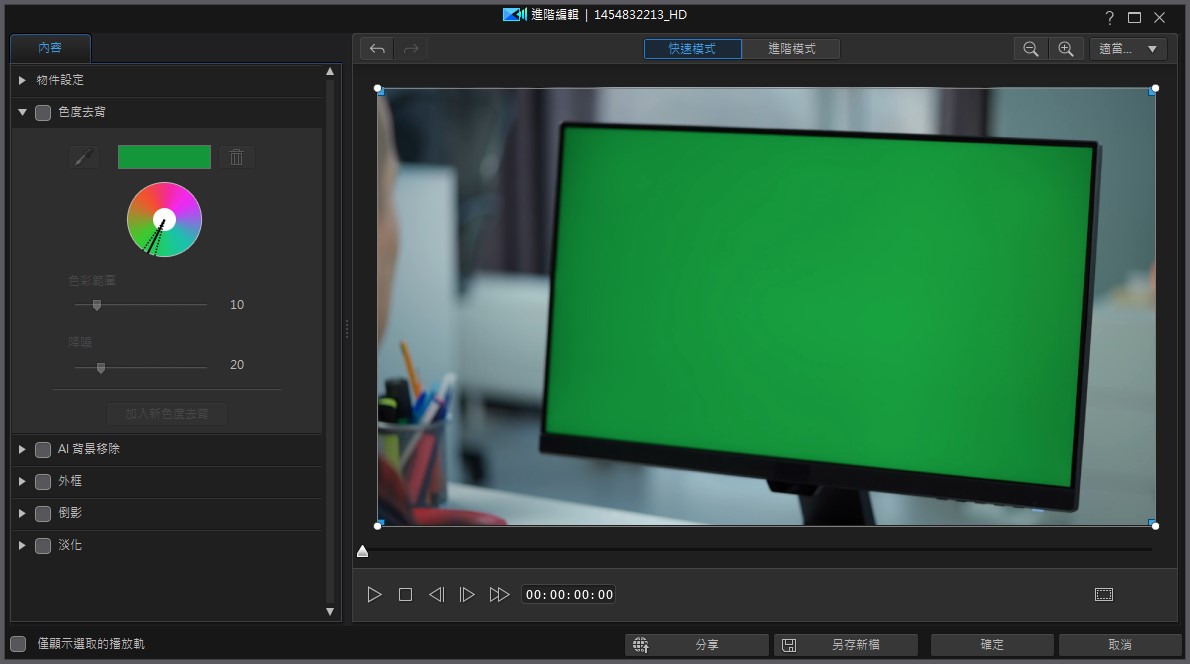Enable the 色度去背 checkbox
This screenshot has height=664, width=1190.
pyautogui.click(x=43, y=113)
